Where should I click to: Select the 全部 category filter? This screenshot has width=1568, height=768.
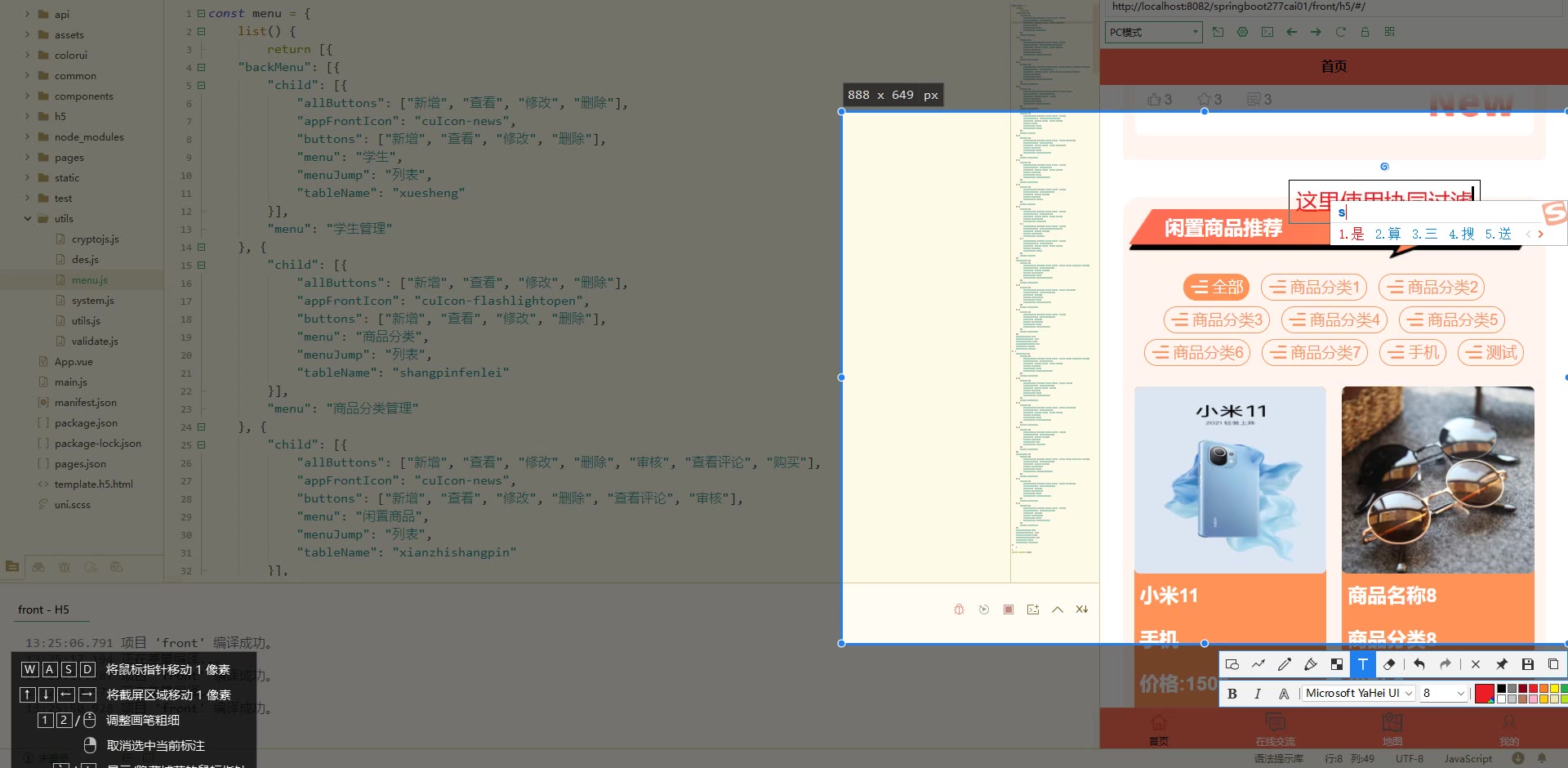coord(1217,287)
